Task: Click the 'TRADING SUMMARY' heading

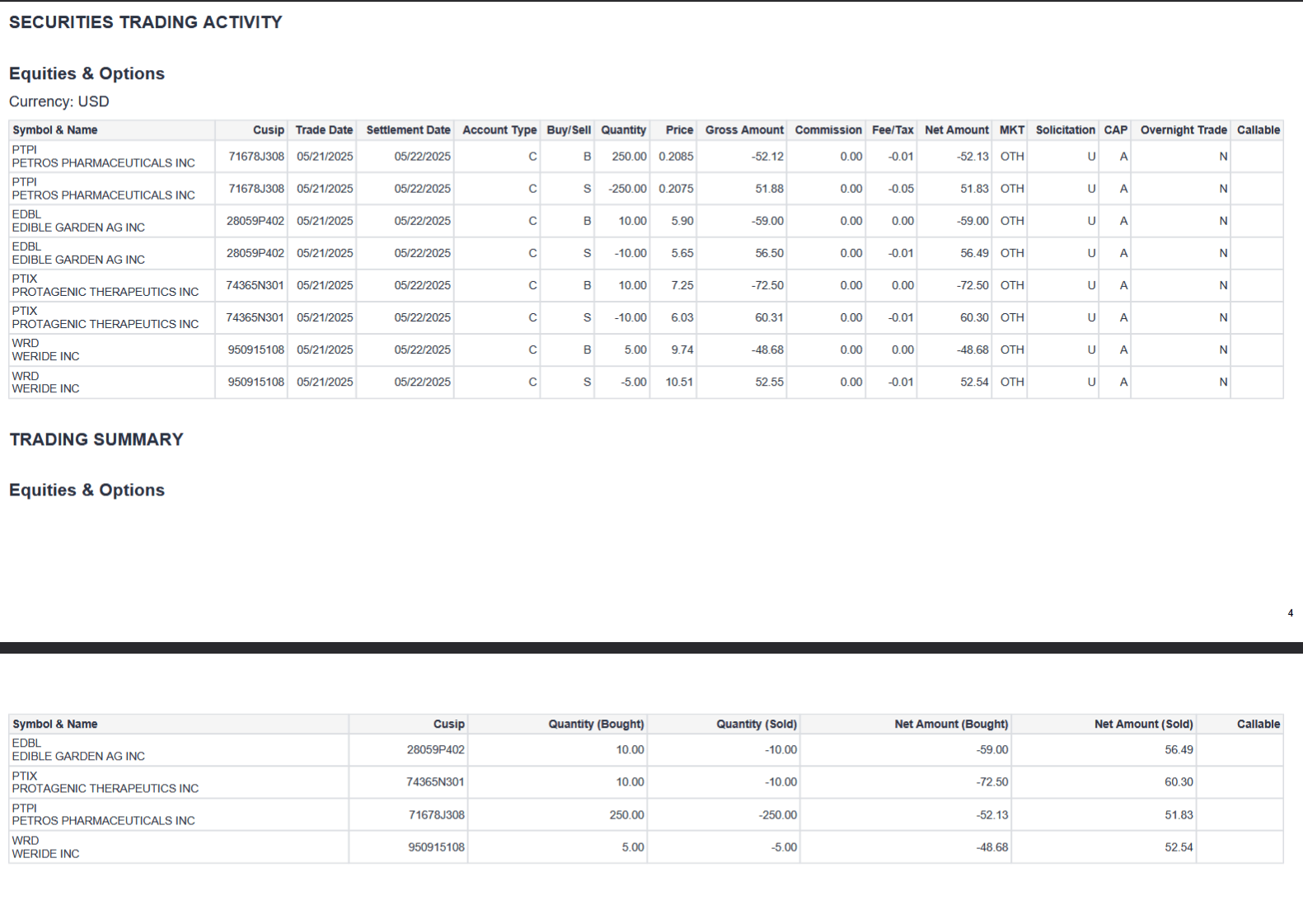Action: [x=96, y=439]
